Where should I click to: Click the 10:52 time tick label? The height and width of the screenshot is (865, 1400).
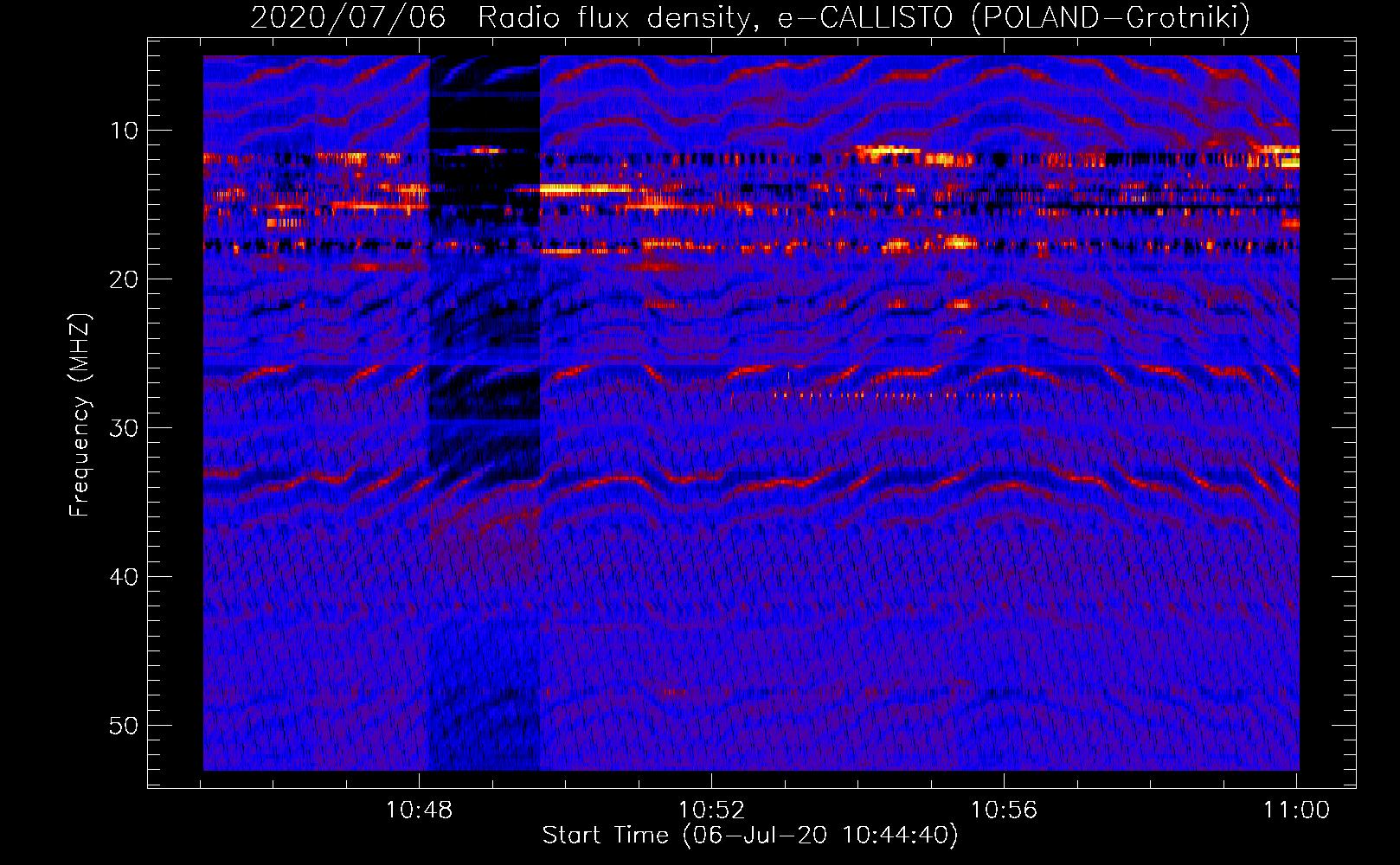(x=711, y=811)
